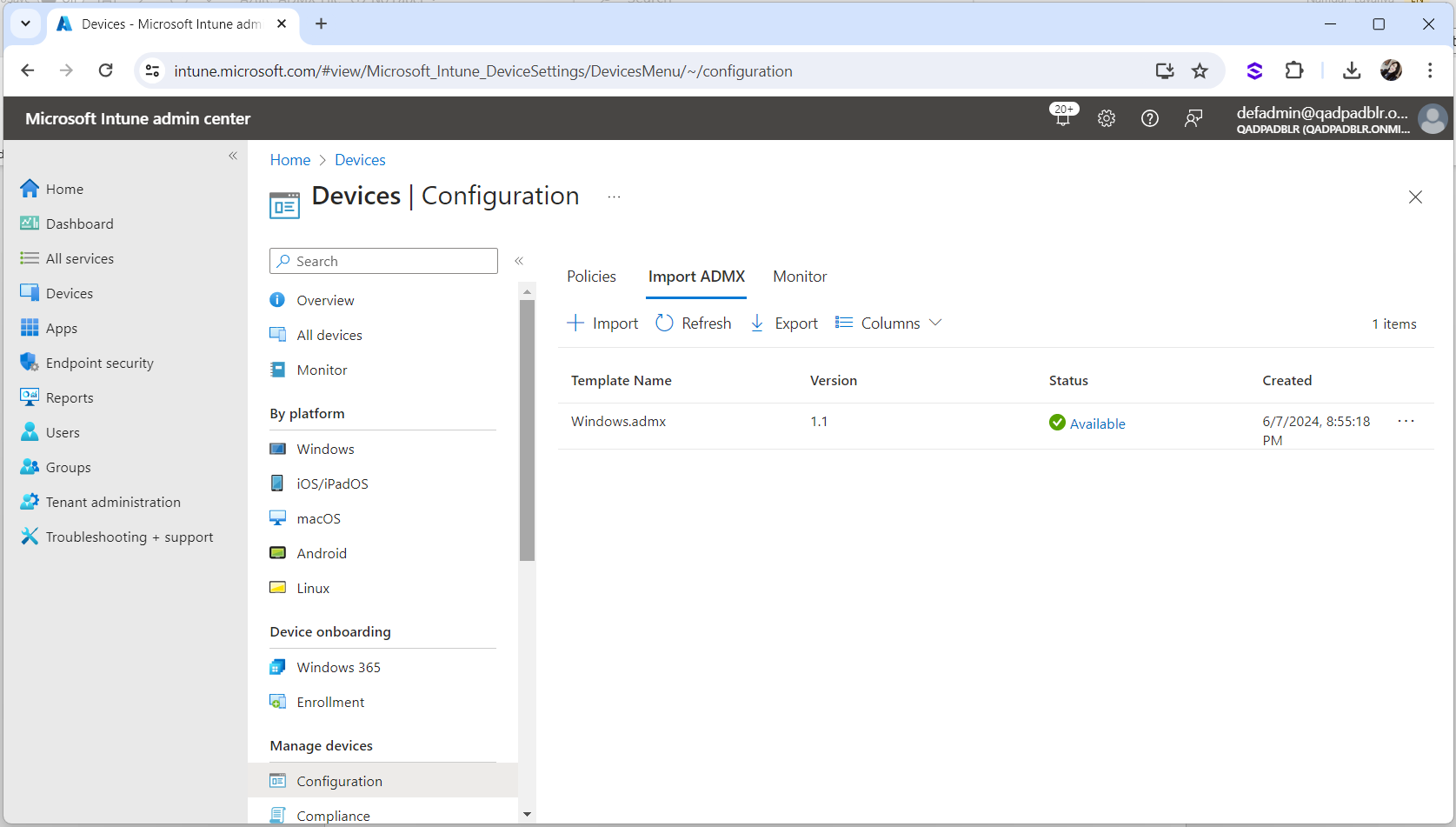1456x827 pixels.
Task: Go to Home breadcrumb
Action: click(x=289, y=160)
